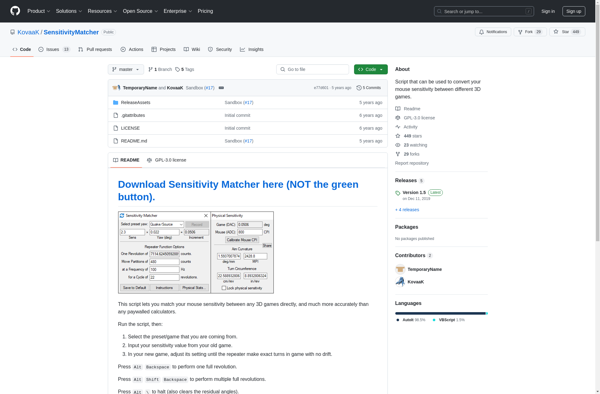This screenshot has height=394, width=600.
Task: Go to the GitHub homepage logo
Action: (x=15, y=11)
